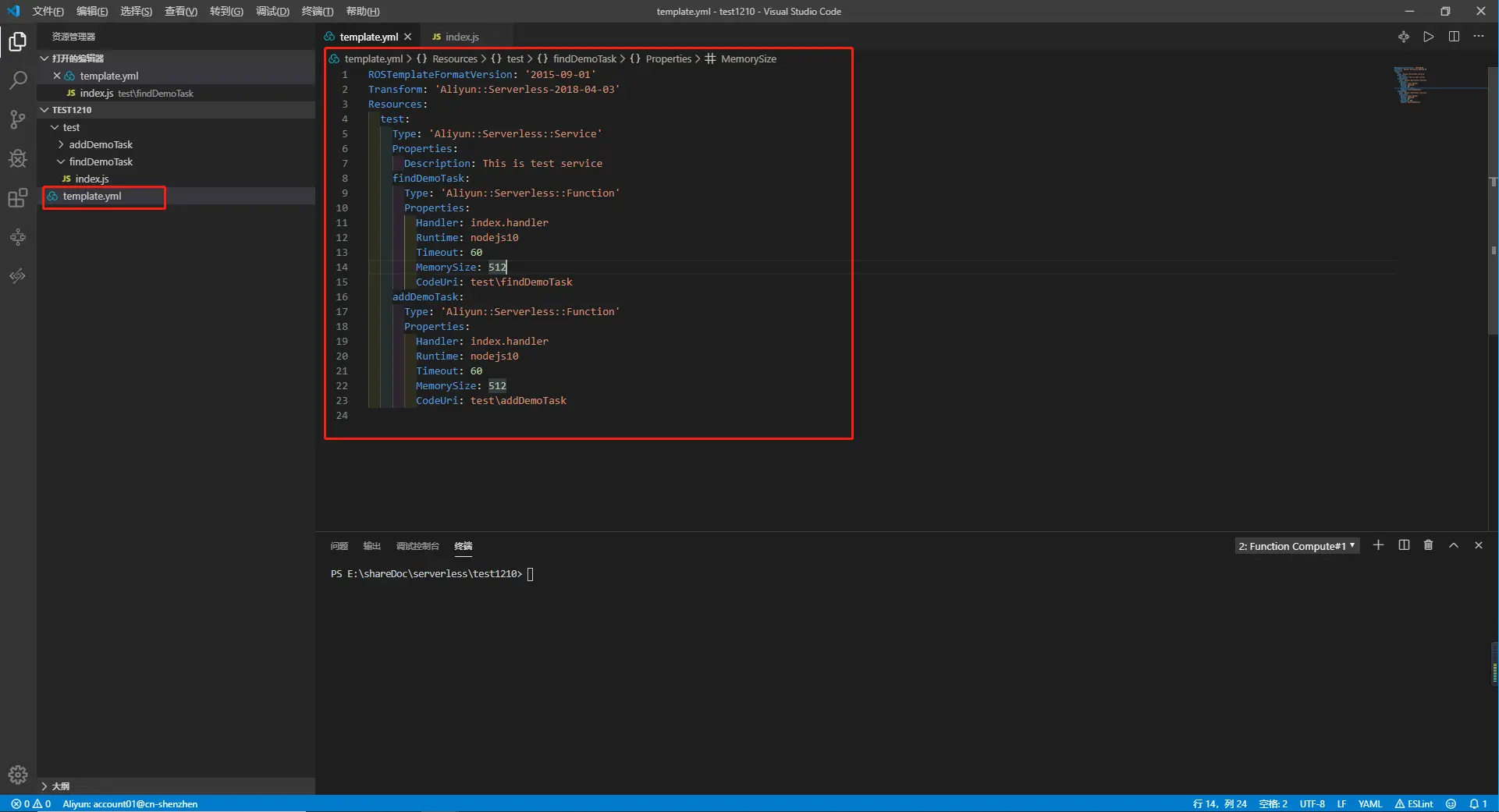Change file encoding UTF-8
Viewport: 1499px width, 812px height.
1313,803
